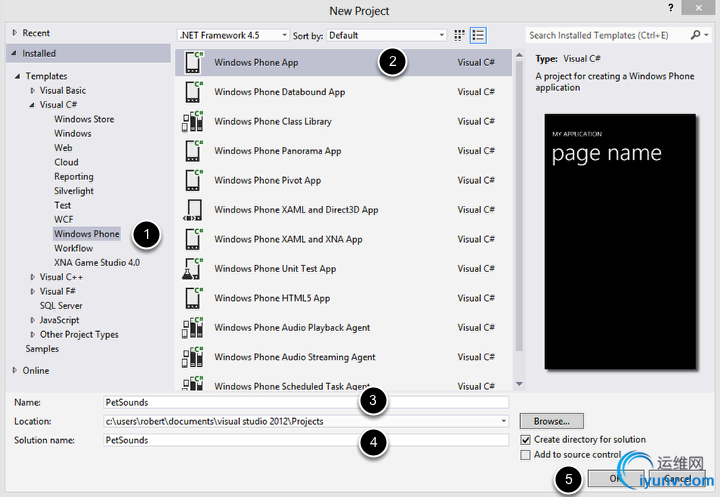
Task: Expand the Other Project Types node
Action: [x=33, y=334]
